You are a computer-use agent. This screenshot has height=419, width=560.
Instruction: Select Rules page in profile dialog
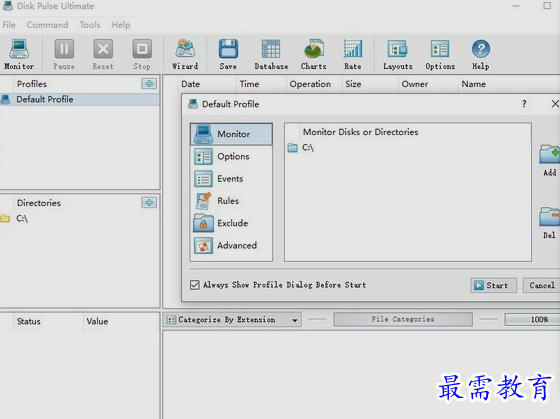231,201
